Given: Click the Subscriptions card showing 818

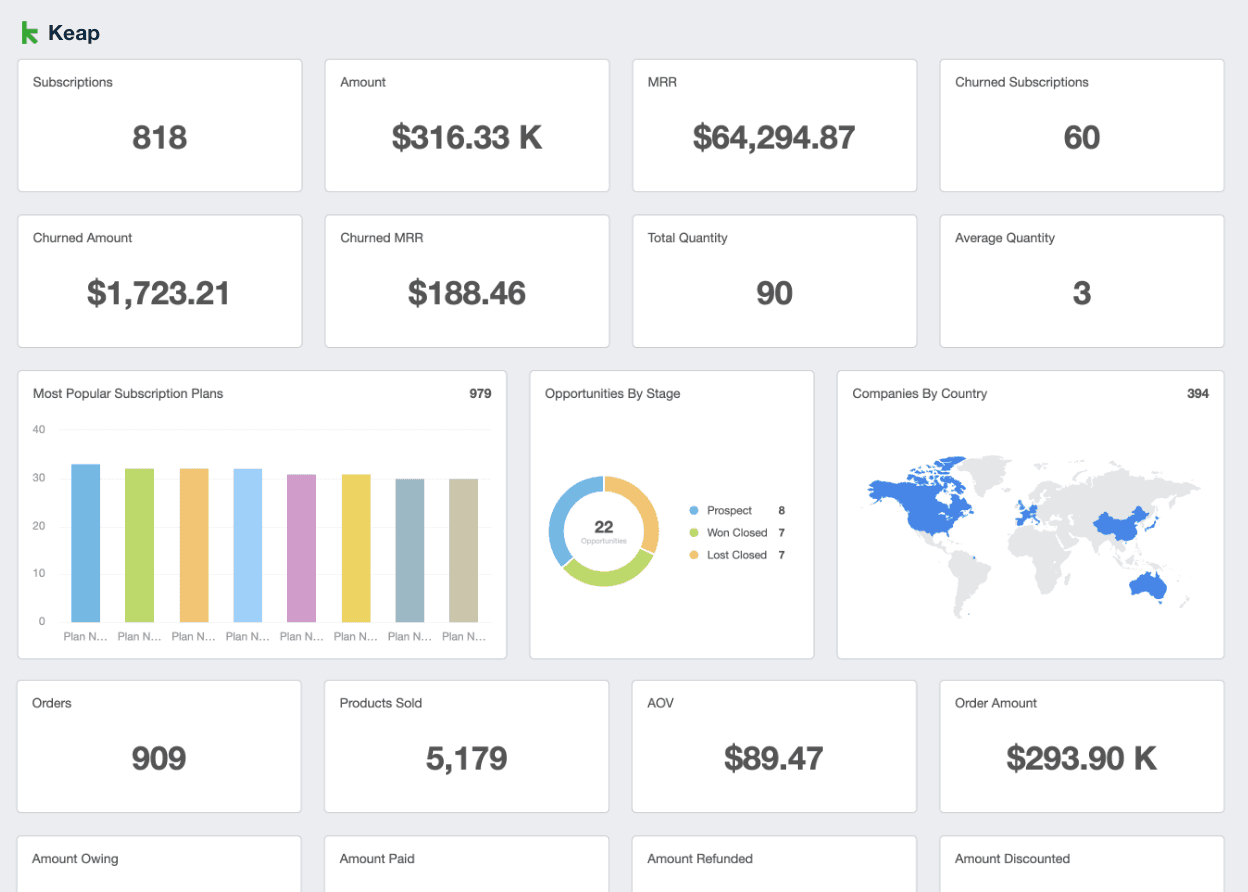Looking at the screenshot, I should (x=159, y=125).
